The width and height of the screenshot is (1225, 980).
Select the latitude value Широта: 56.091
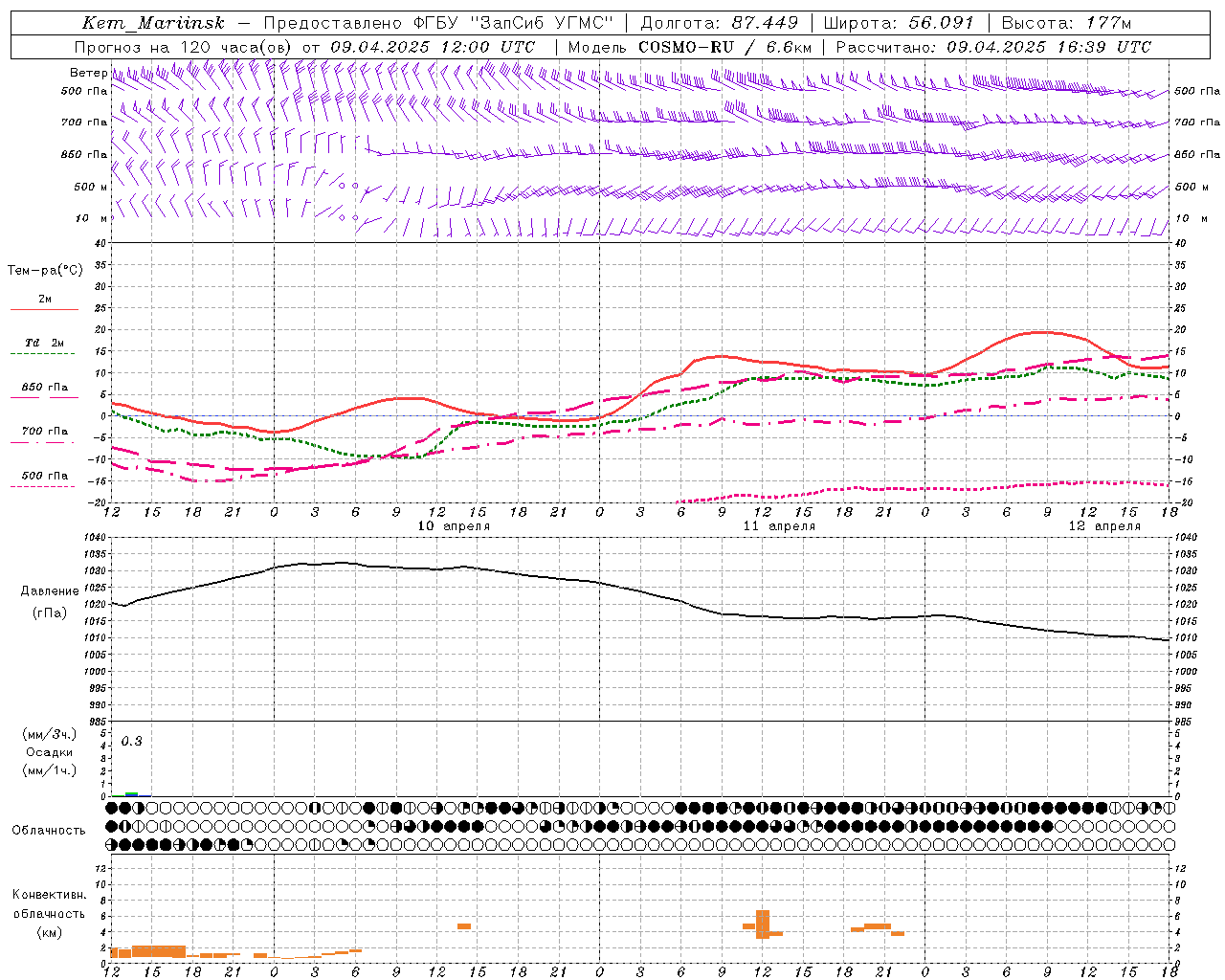coord(899,23)
